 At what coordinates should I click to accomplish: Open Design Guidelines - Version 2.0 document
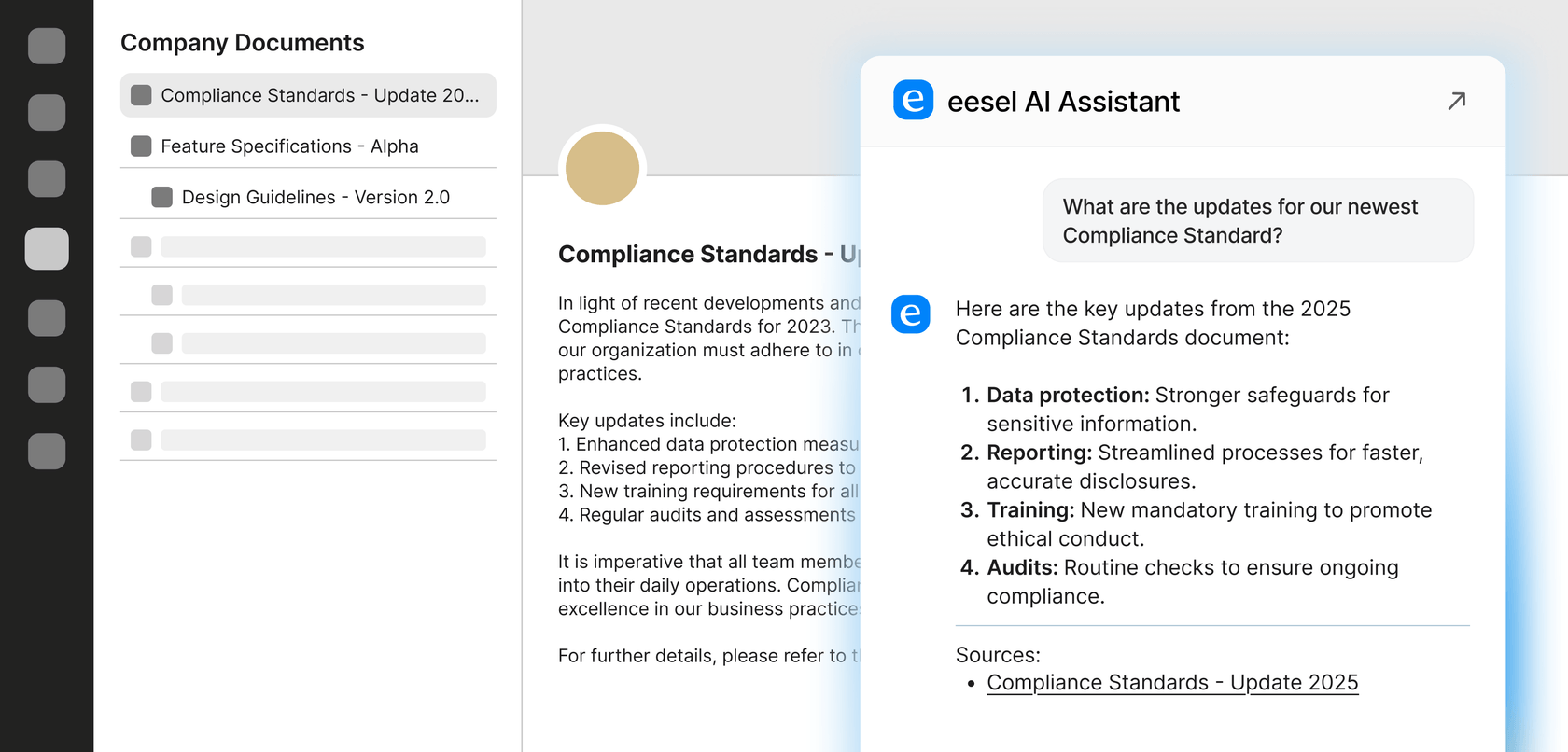(315, 197)
